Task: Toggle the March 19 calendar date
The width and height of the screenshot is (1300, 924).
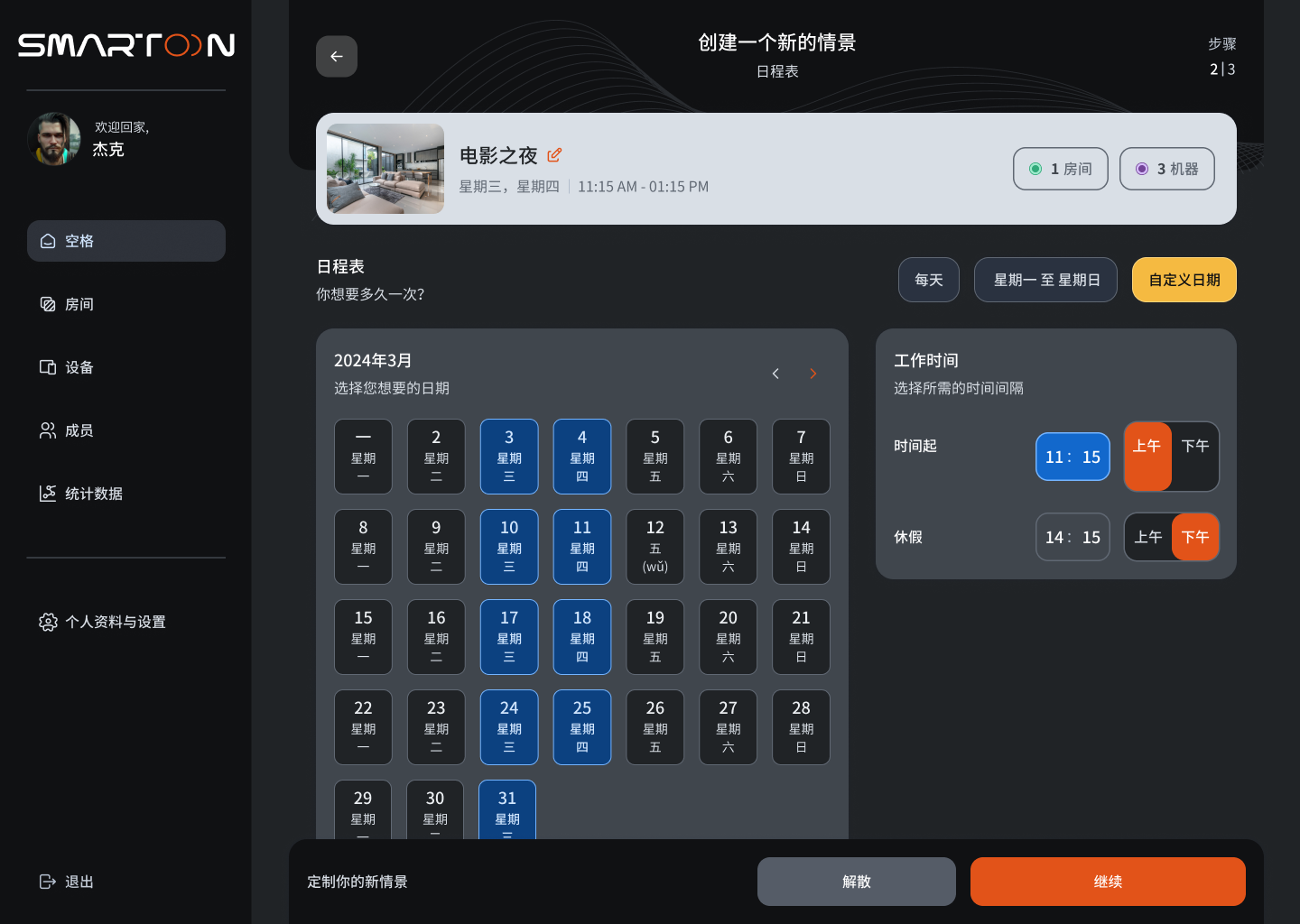Action: coord(655,637)
